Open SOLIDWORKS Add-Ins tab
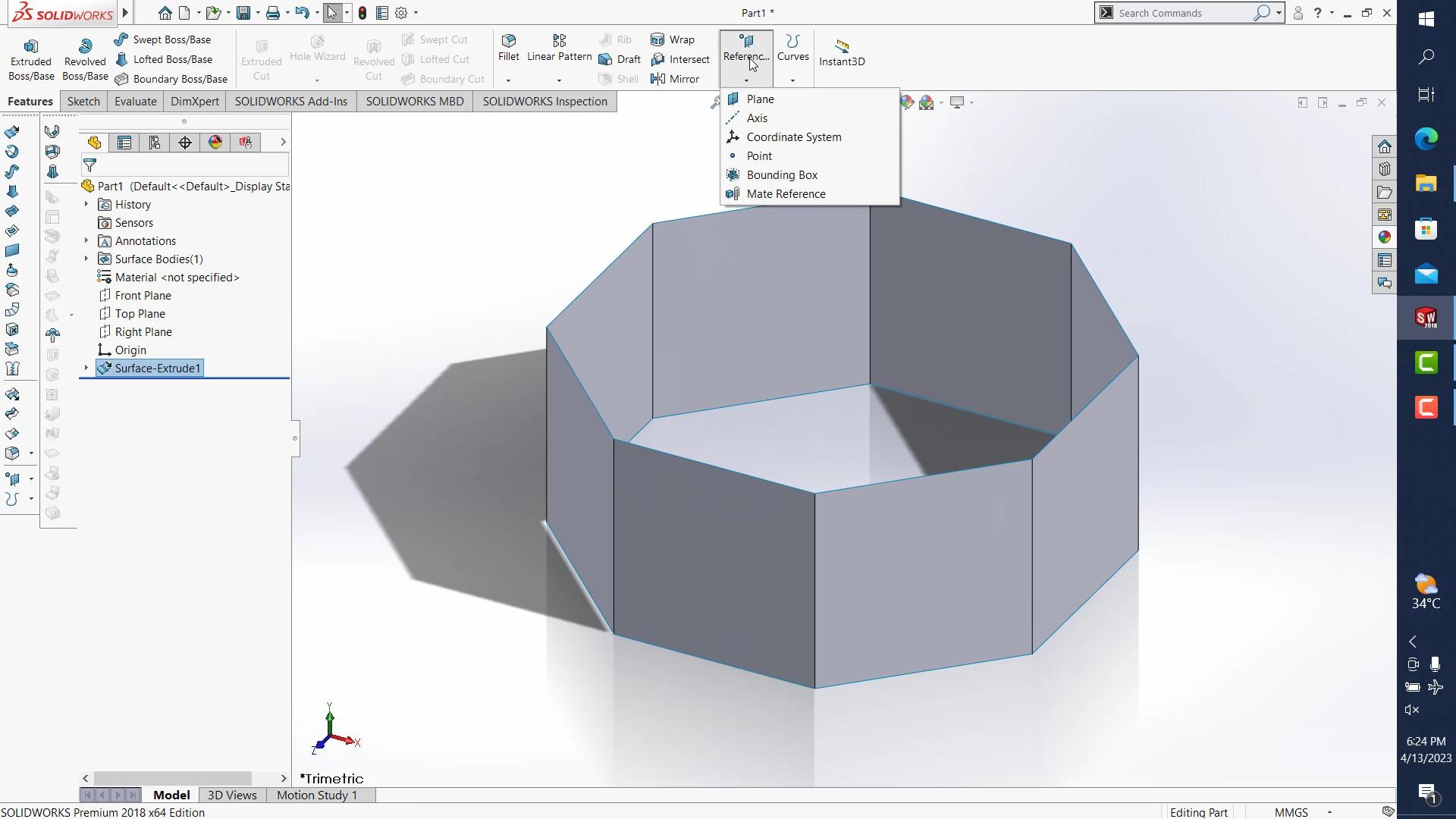This screenshot has width=1456, height=819. point(291,102)
